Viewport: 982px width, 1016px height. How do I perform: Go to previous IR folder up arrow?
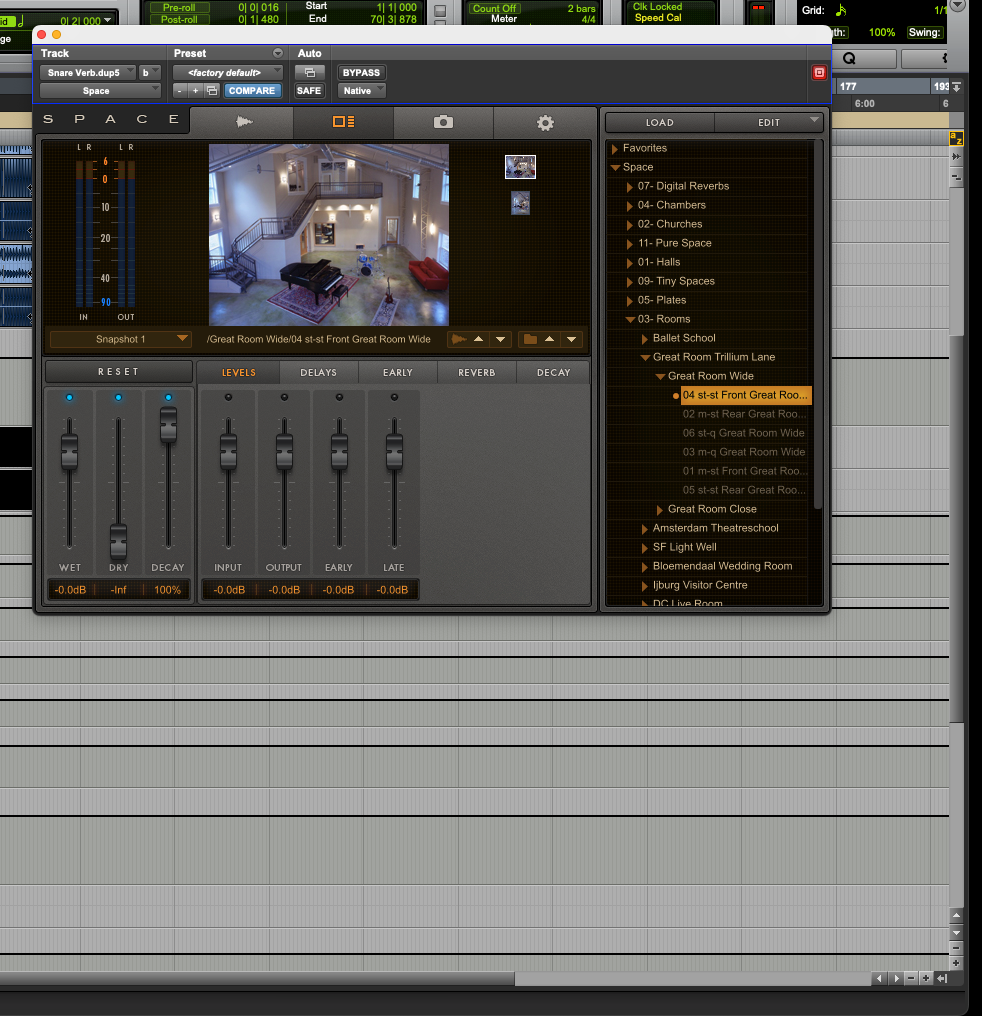pyautogui.click(x=549, y=339)
